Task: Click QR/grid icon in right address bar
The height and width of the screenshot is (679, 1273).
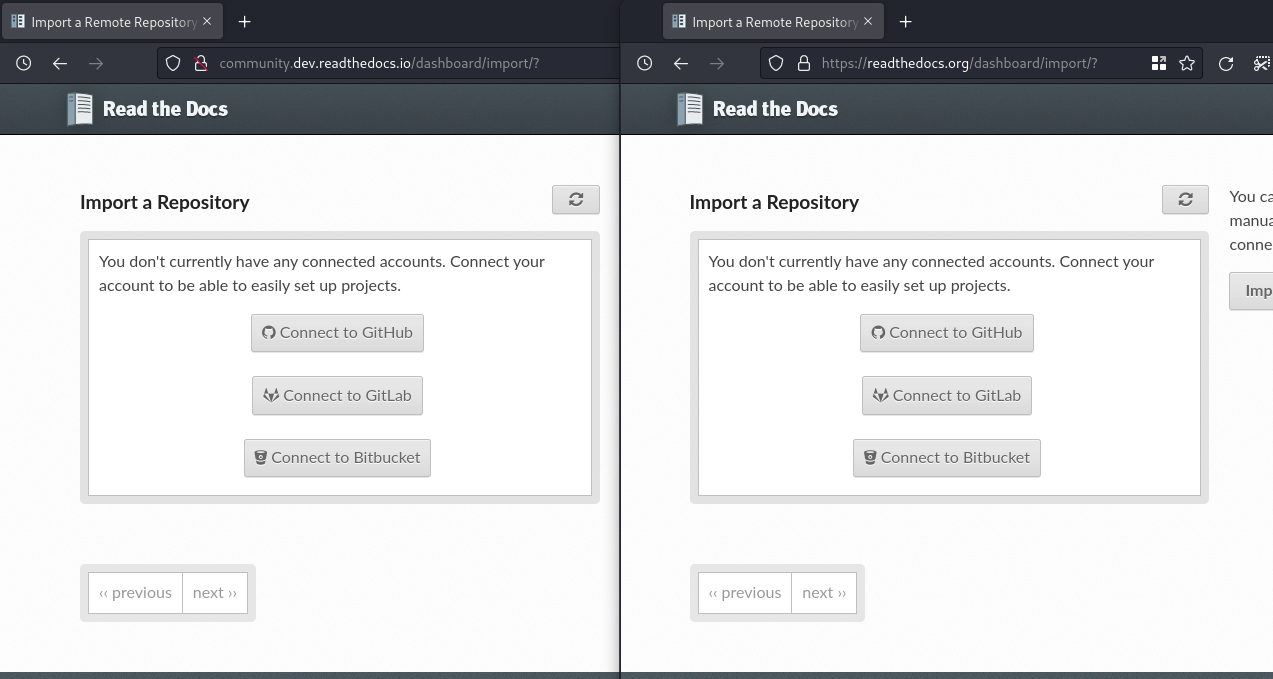Action: pyautogui.click(x=1159, y=63)
